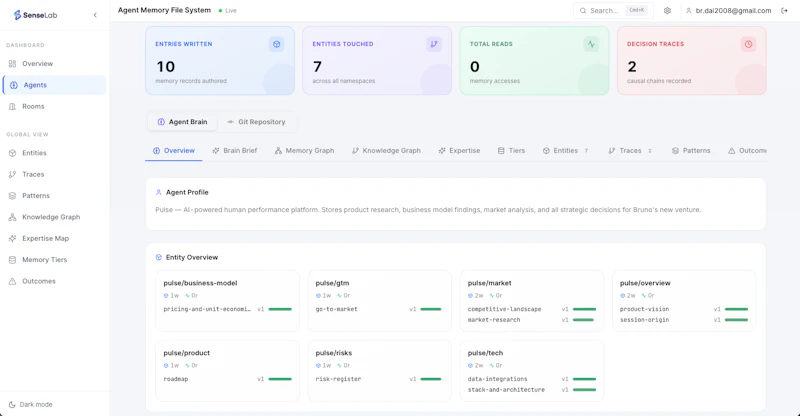Image resolution: width=800 pixels, height=416 pixels.
Task: Click the green bar beside product-vision
Action: pos(736,309)
